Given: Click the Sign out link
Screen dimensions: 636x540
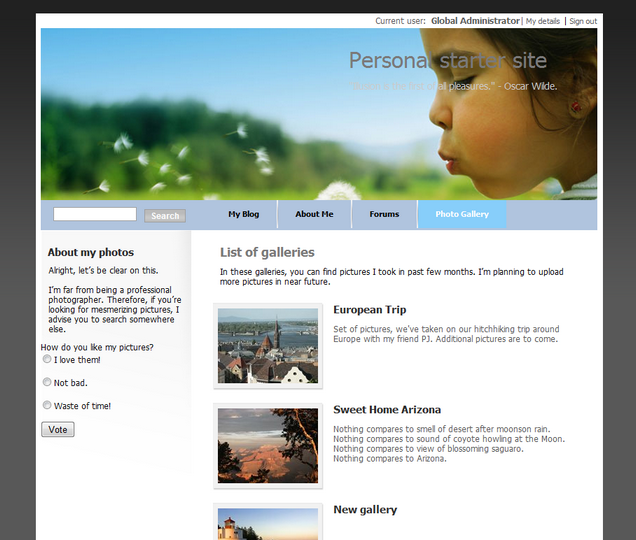Looking at the screenshot, I should point(583,21).
